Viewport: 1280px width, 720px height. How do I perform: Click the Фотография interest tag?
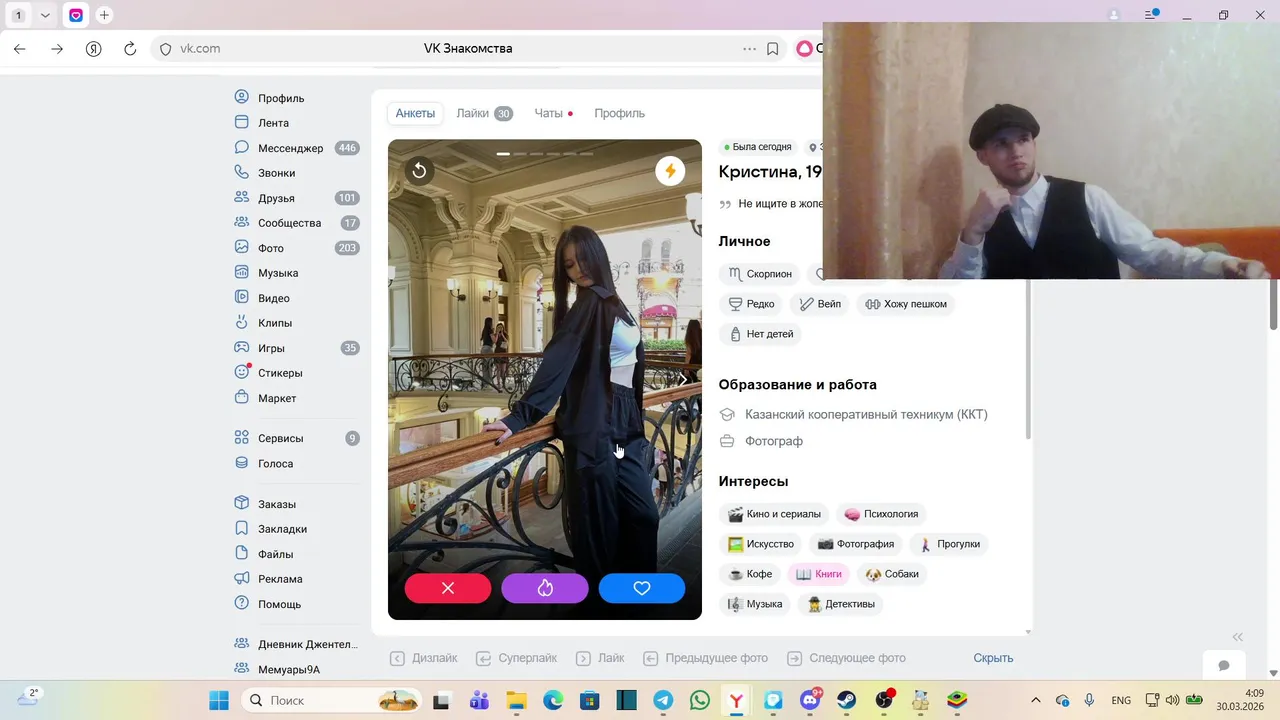855,544
